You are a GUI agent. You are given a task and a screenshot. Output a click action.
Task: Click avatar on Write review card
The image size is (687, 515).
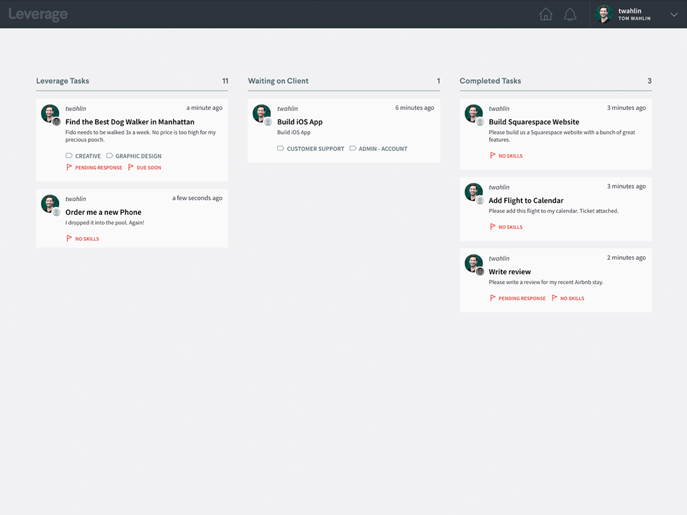point(474,263)
